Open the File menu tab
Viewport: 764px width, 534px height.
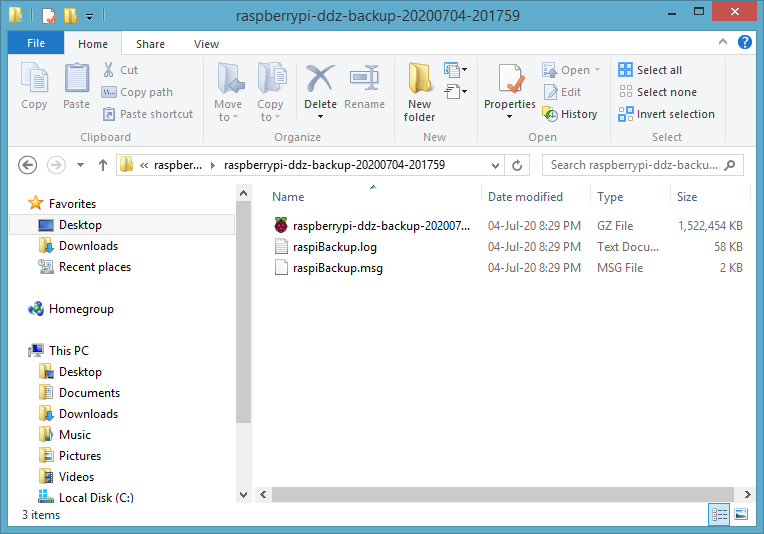tap(36, 43)
